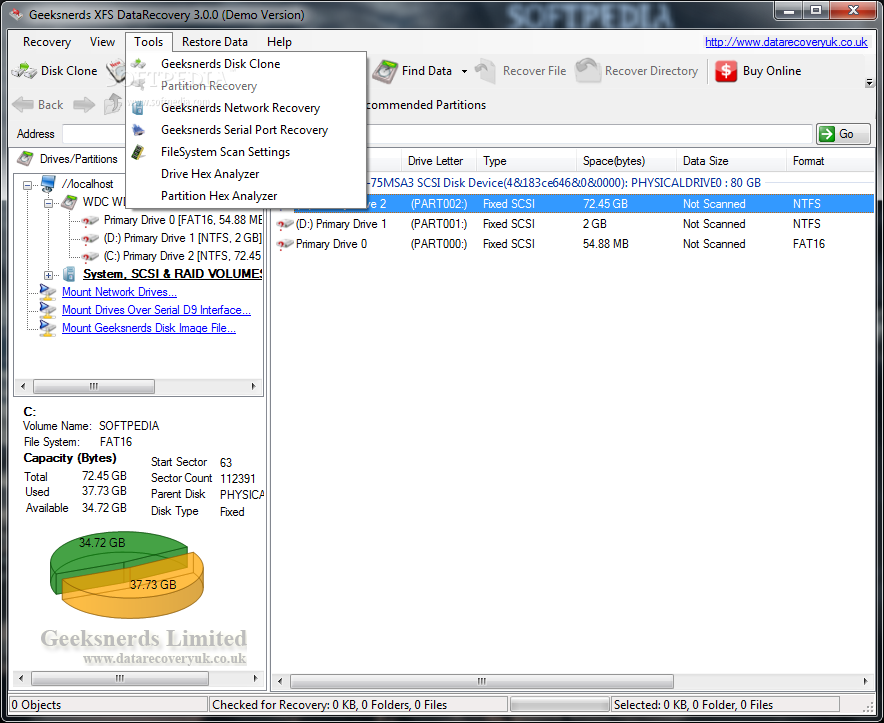Click the Go button
The width and height of the screenshot is (884, 723).
[x=843, y=134]
